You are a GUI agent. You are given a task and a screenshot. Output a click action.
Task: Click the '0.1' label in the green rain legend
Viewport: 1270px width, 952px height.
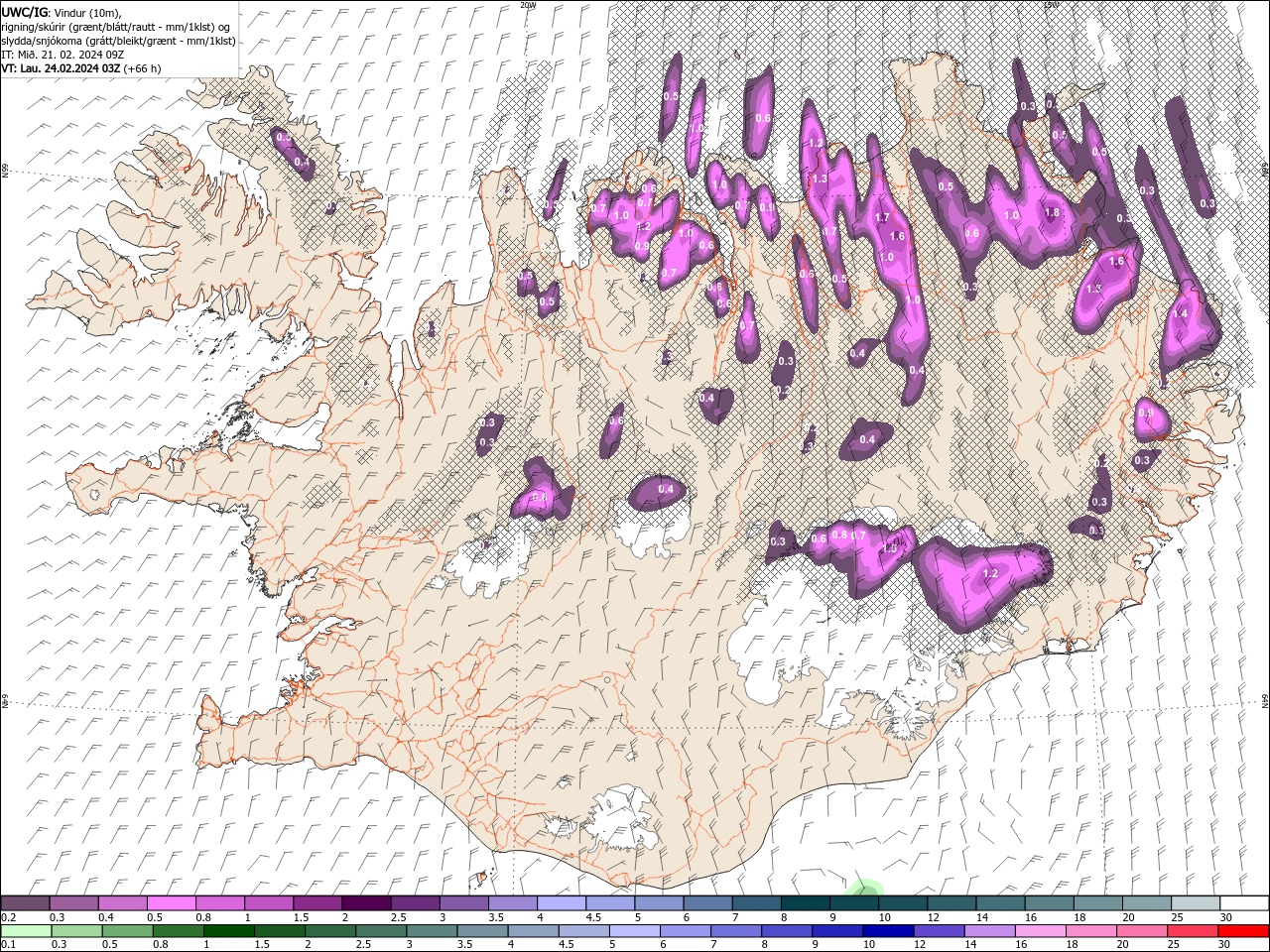(8, 944)
